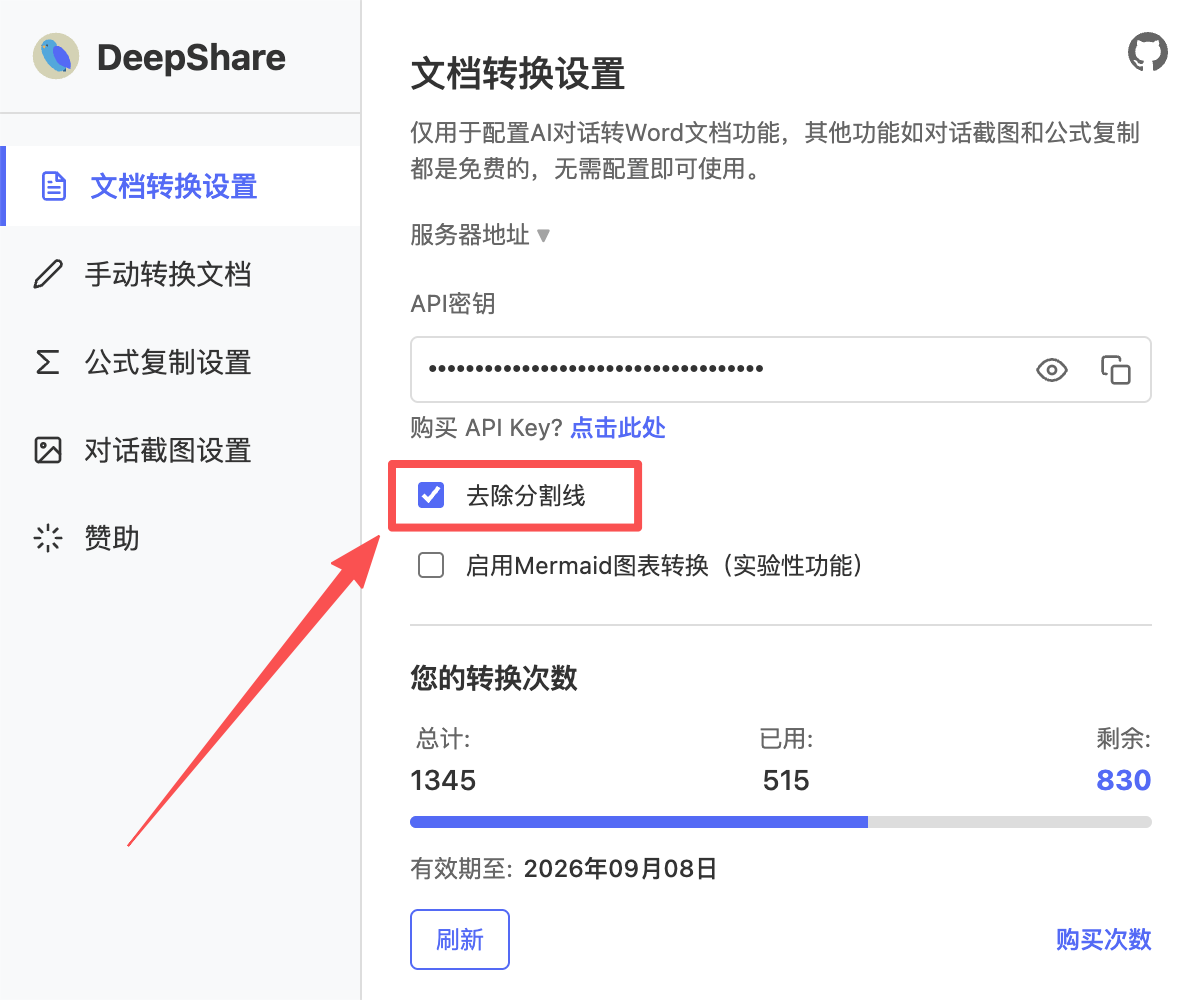Click the sigma icon for 公式复制设置
This screenshot has height=1000, width=1200.
click(x=48, y=362)
